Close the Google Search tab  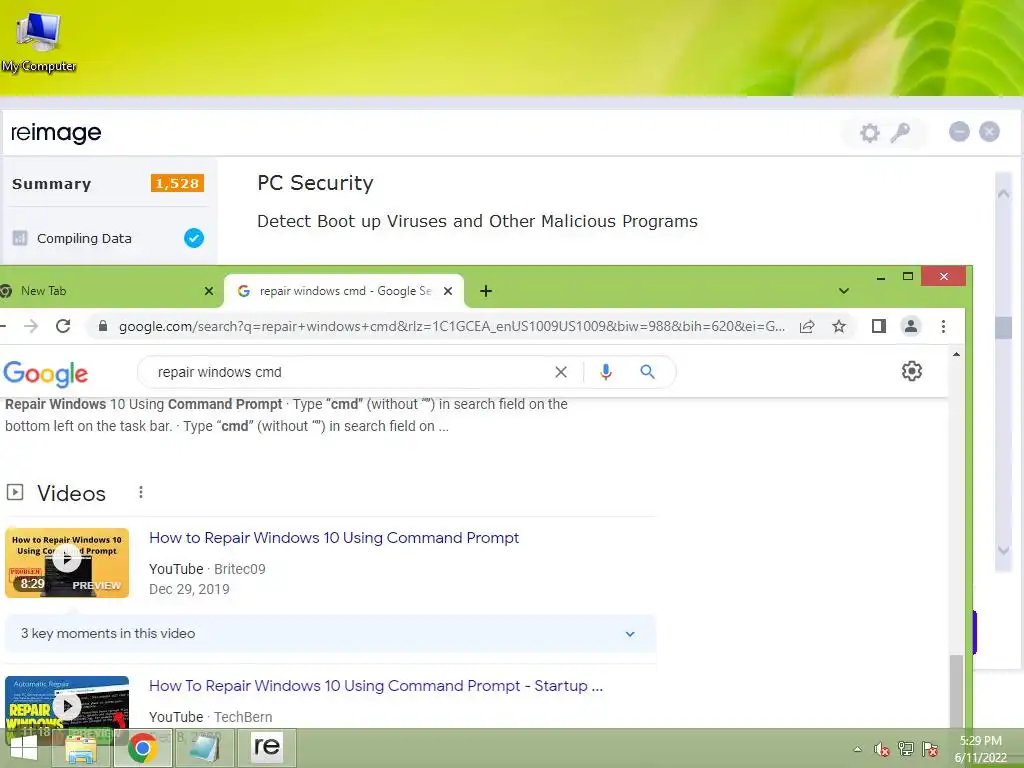coord(448,291)
